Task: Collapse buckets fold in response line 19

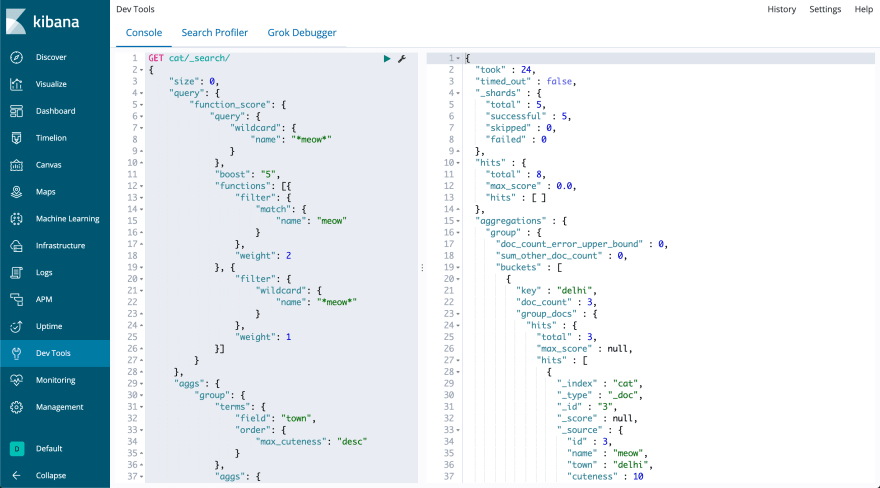Action: (x=458, y=268)
